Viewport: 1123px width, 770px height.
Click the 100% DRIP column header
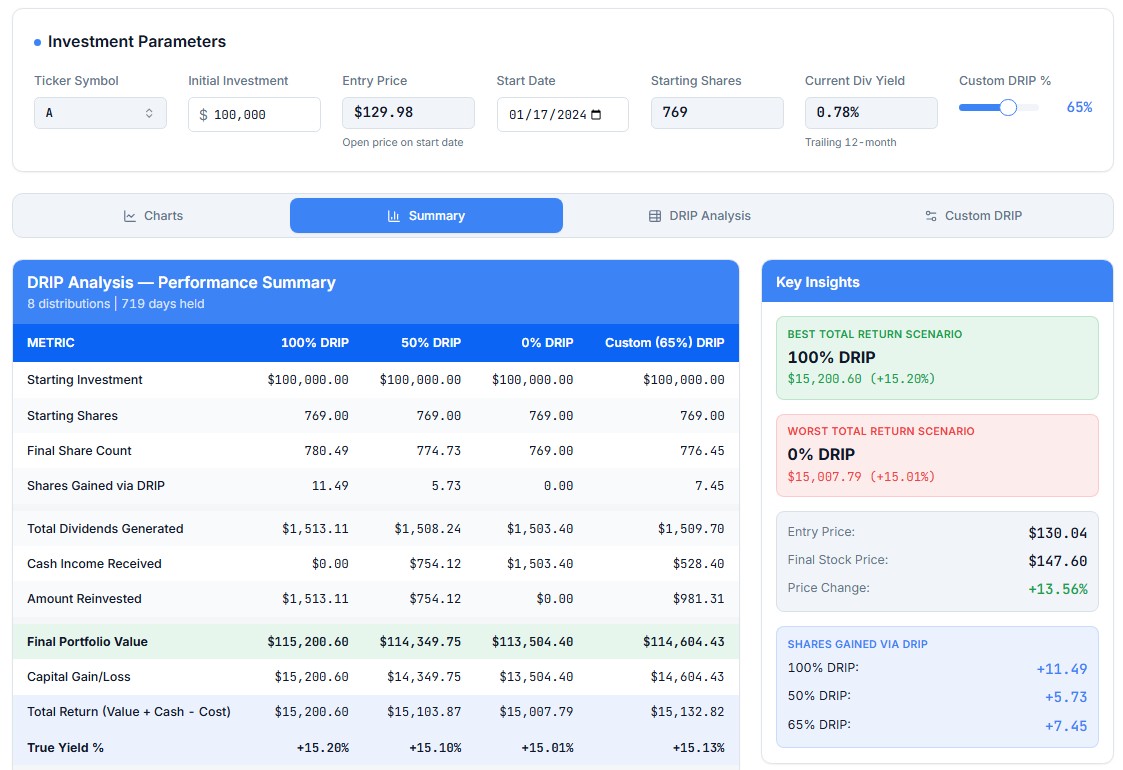(x=317, y=343)
